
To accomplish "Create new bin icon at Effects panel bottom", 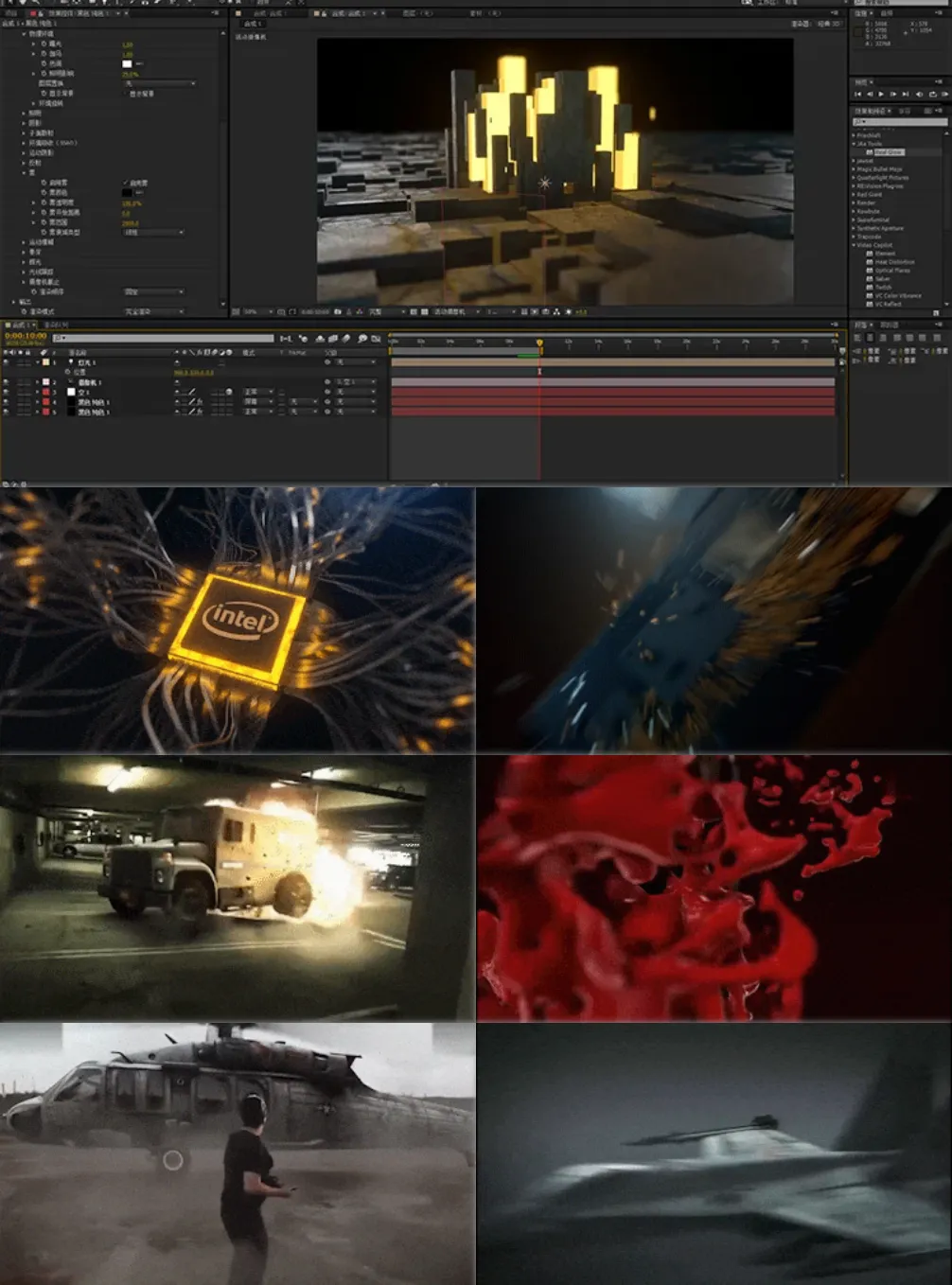I will [935, 313].
